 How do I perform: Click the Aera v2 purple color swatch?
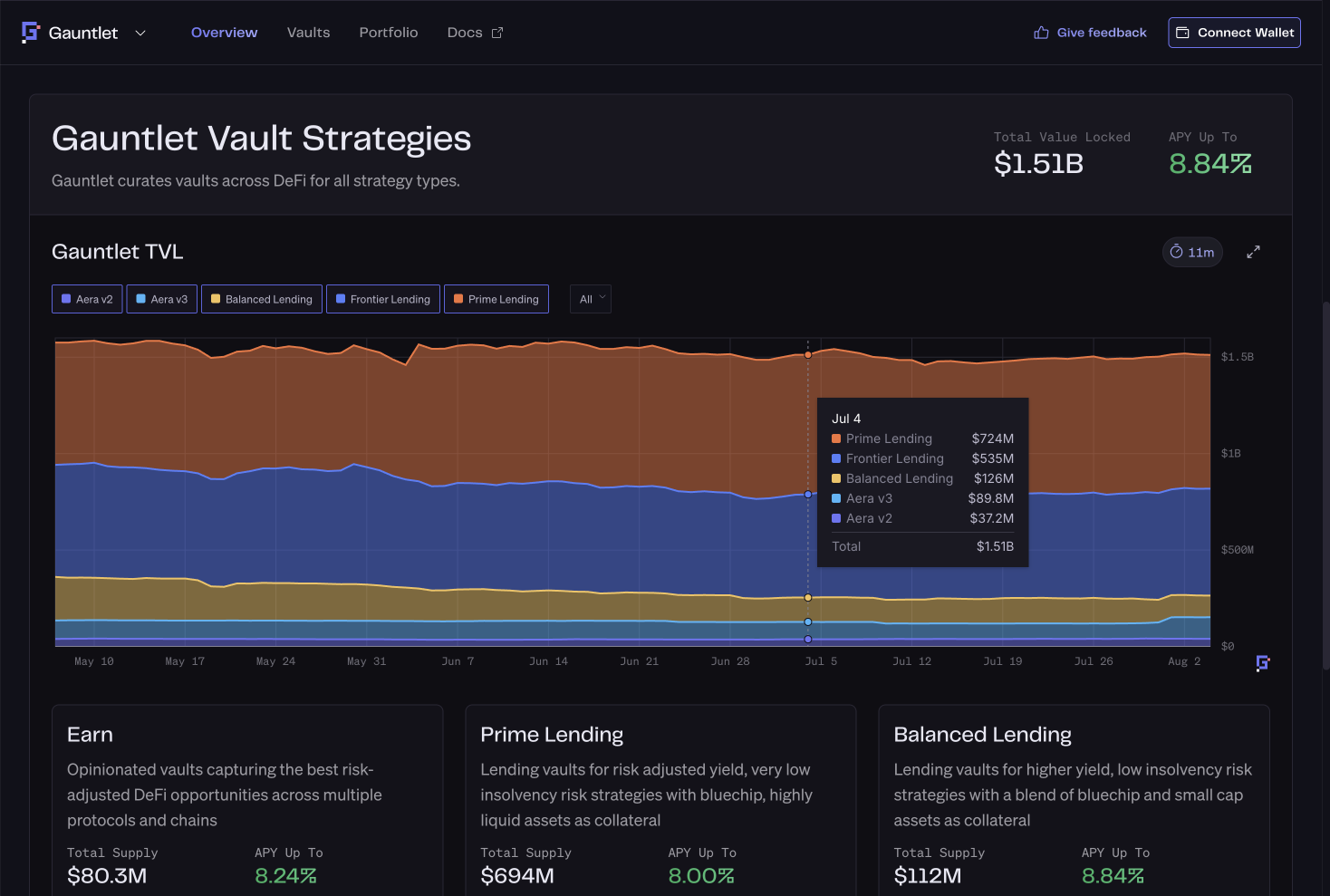[66, 299]
